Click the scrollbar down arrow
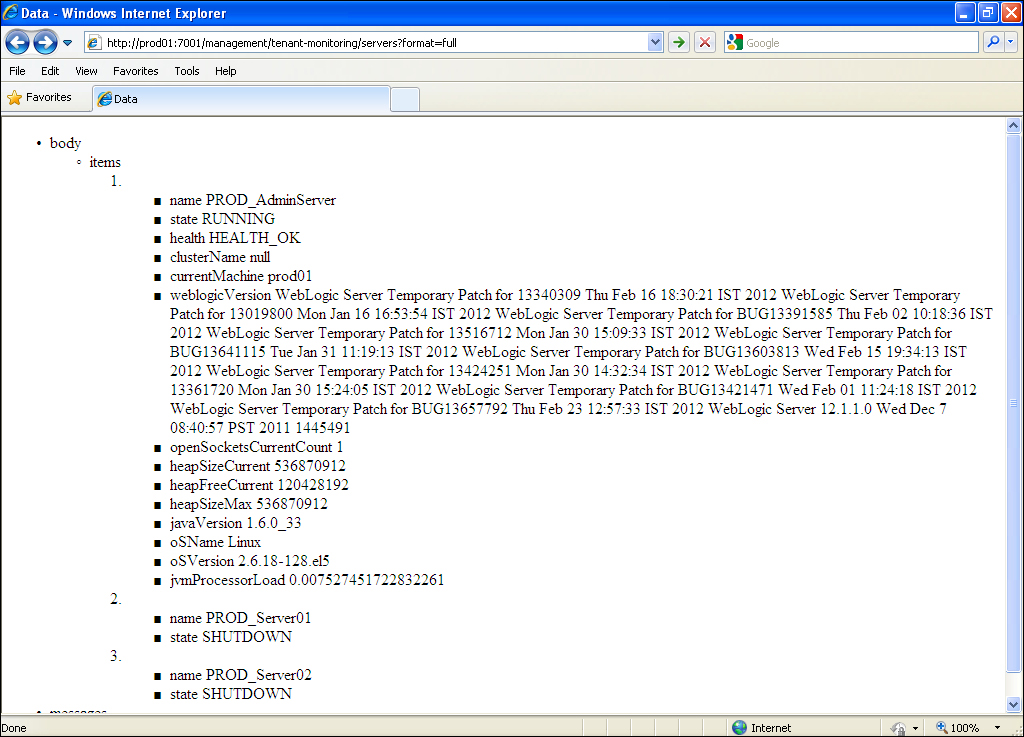The image size is (1024, 737). (1014, 704)
